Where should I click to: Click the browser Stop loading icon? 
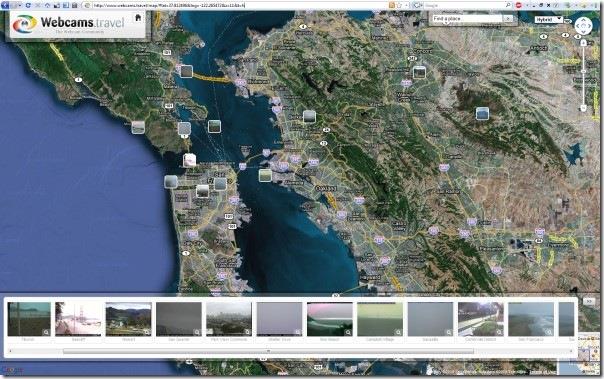37,5
